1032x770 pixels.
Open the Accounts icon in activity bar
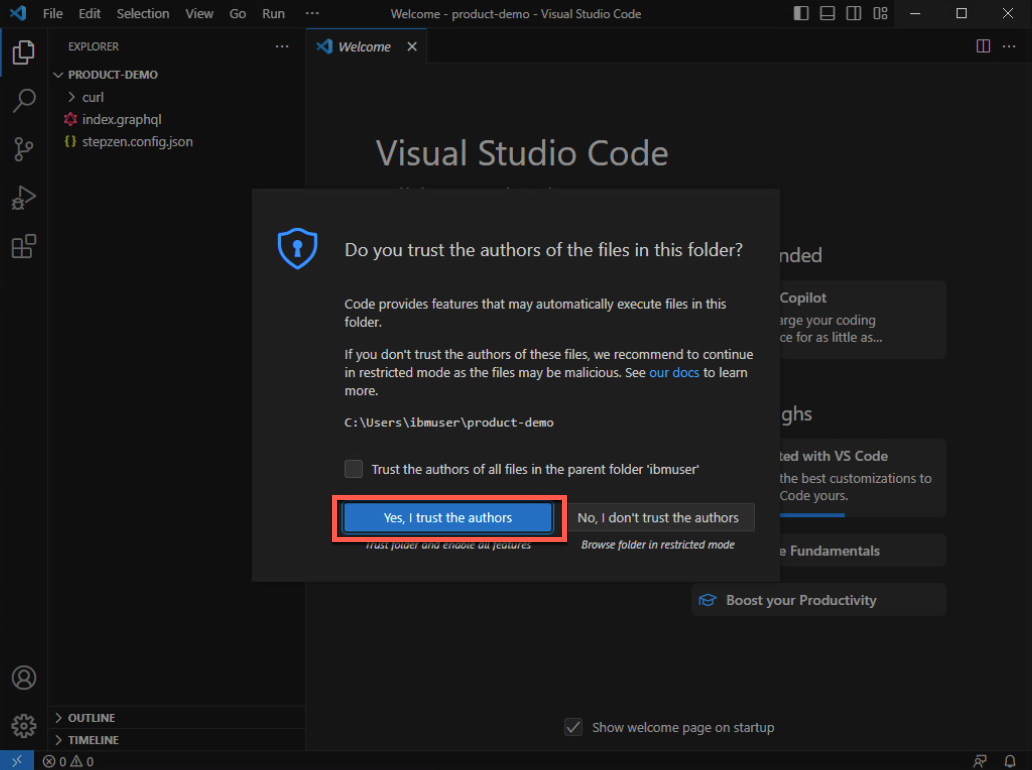[24, 677]
